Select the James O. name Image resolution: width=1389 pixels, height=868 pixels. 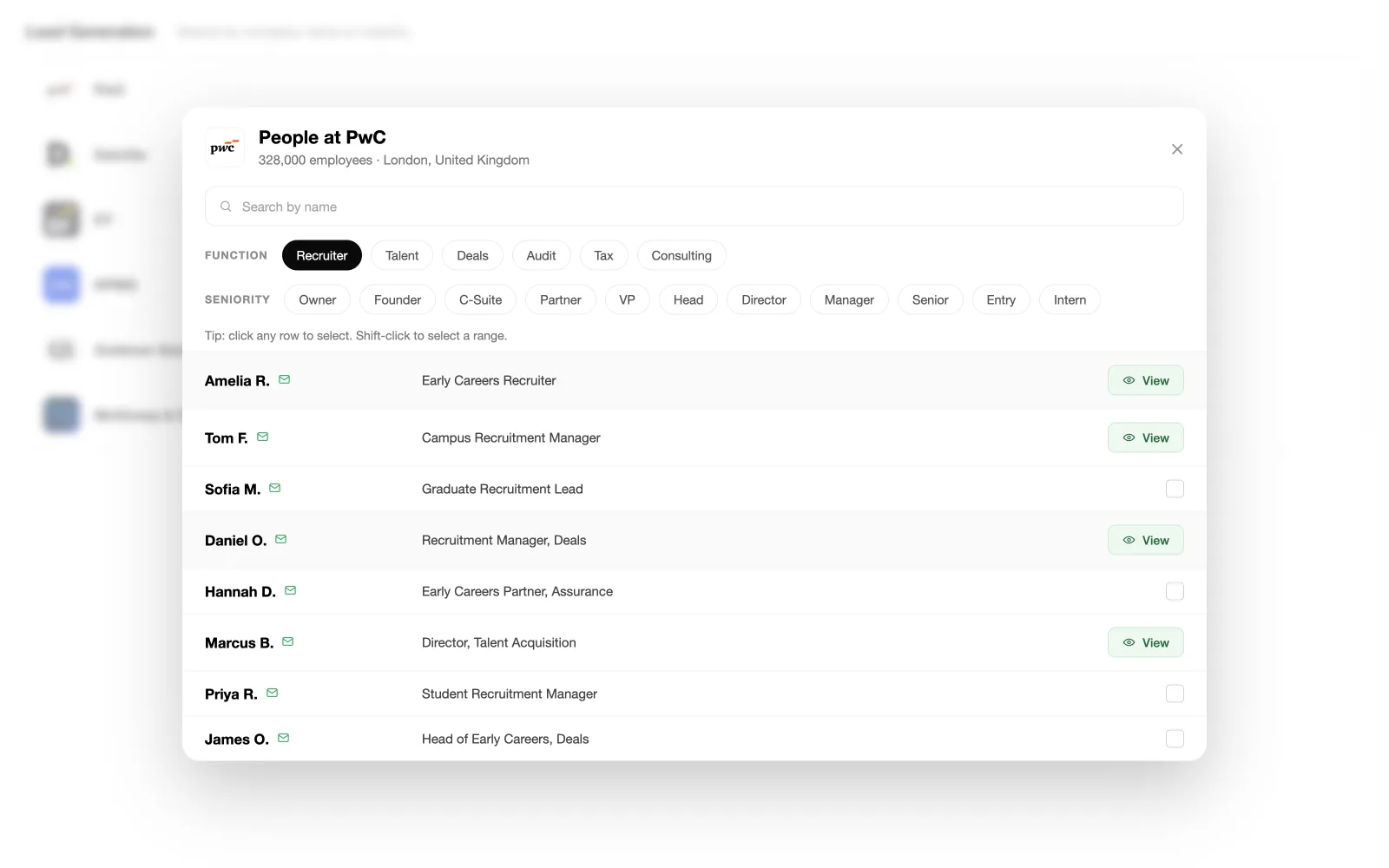(x=236, y=740)
